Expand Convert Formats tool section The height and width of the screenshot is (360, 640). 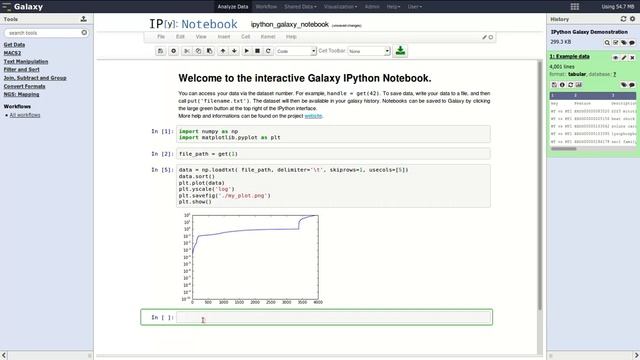click(24, 87)
